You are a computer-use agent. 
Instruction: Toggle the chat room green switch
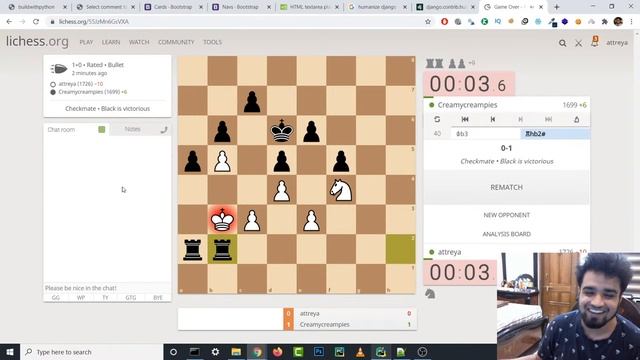click(x=102, y=129)
